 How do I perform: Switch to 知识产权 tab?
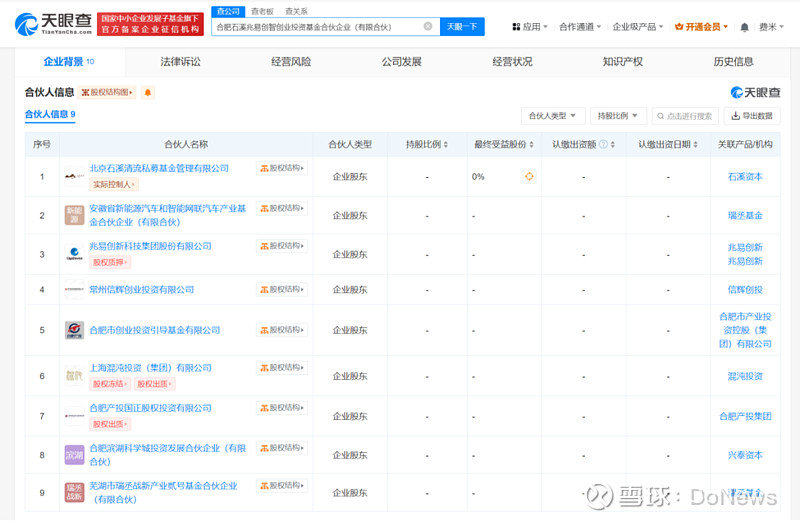click(x=622, y=62)
